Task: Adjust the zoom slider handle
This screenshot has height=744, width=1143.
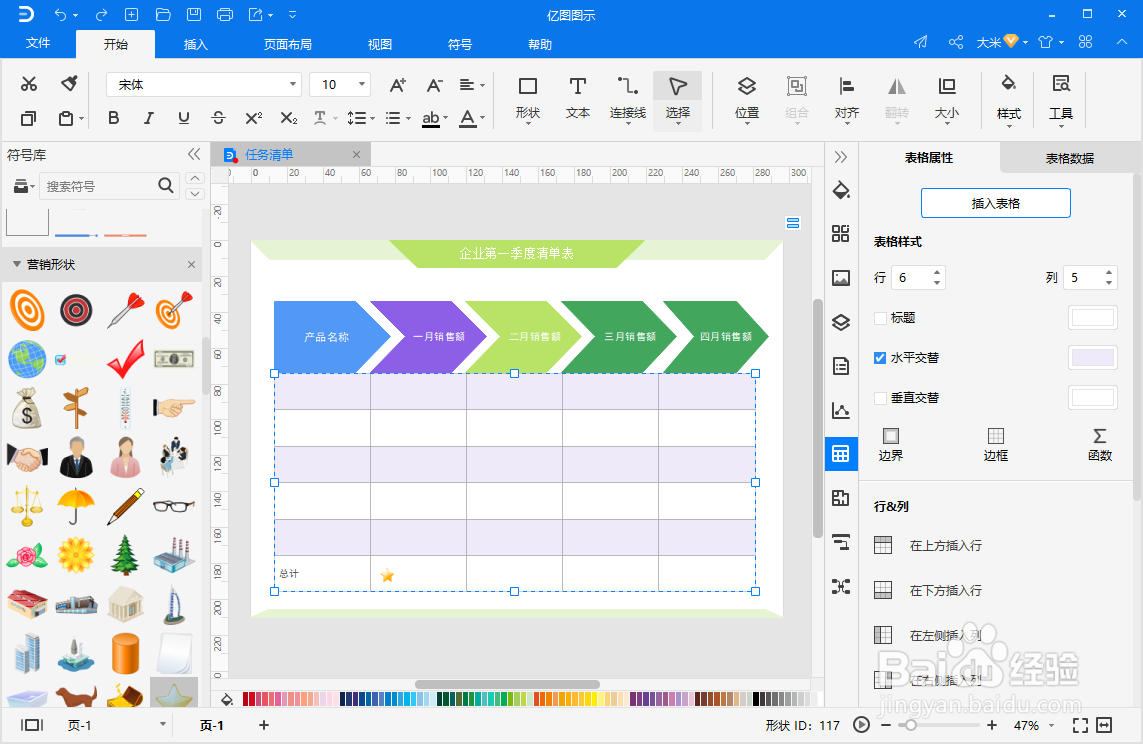Action: (x=910, y=725)
